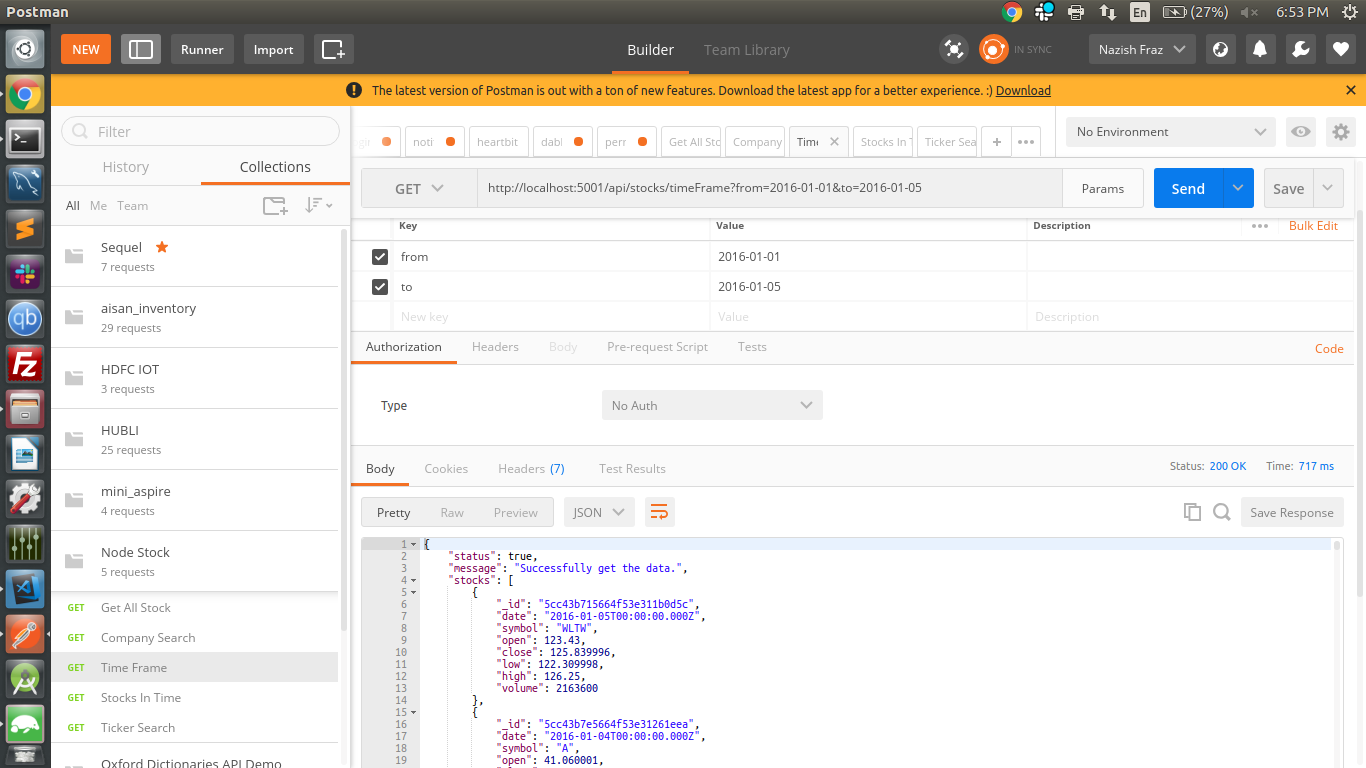Screen dimensions: 1366x768
Task: Open Chrome from the Ubuntu dock
Action: point(25,96)
